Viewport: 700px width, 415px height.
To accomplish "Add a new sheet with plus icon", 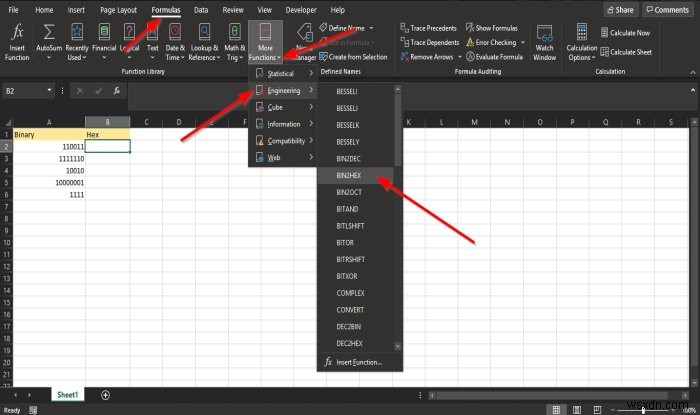I will pos(105,395).
